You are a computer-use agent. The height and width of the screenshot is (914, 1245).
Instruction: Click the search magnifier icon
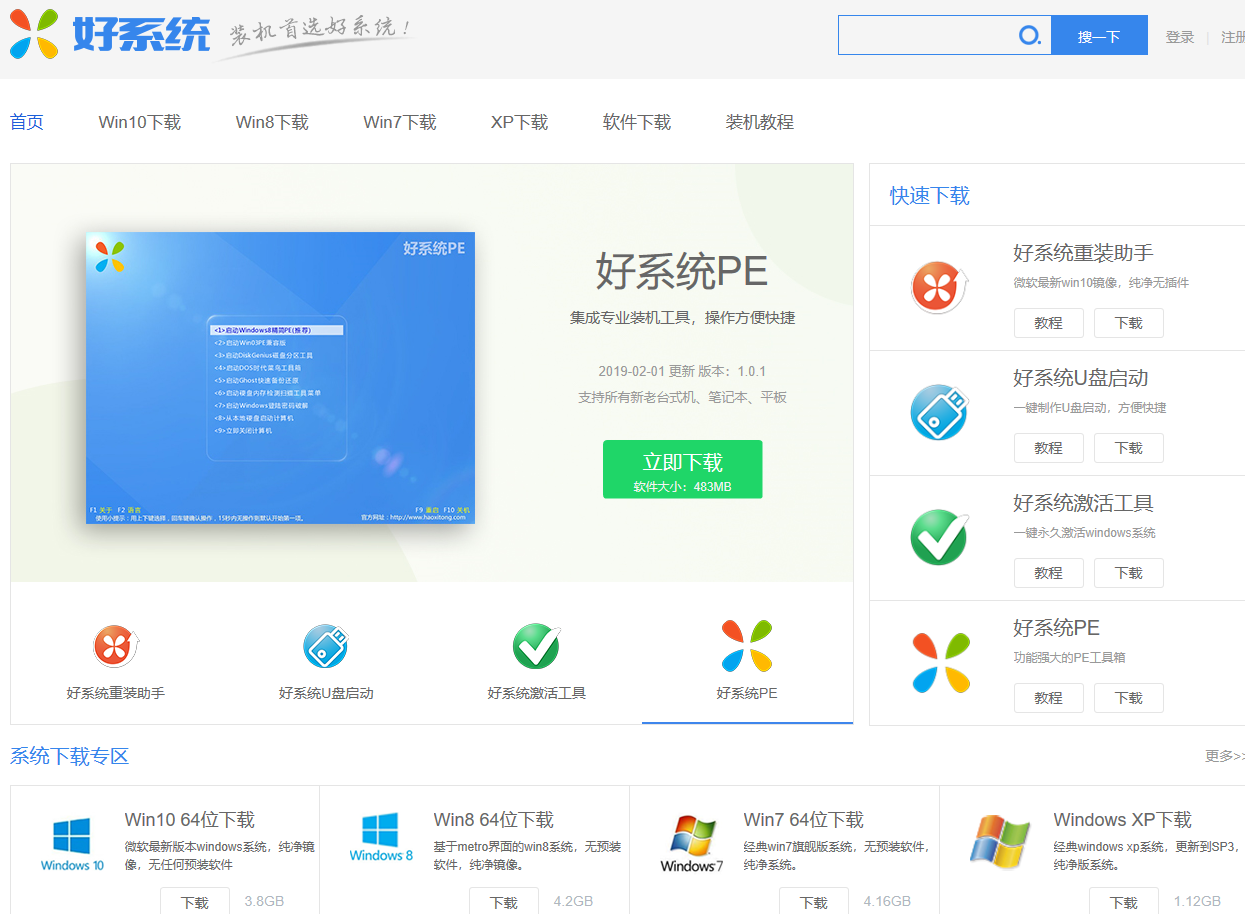click(1029, 36)
